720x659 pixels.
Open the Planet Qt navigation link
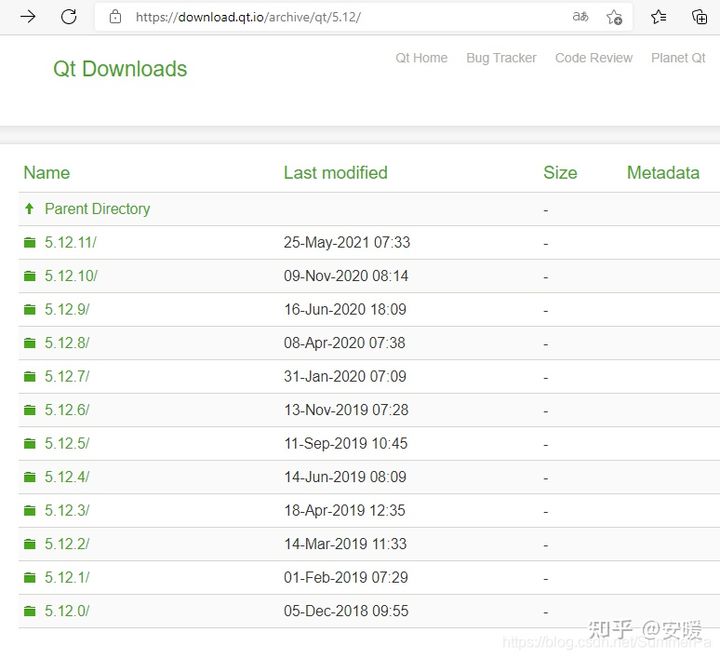pyautogui.click(x=678, y=58)
